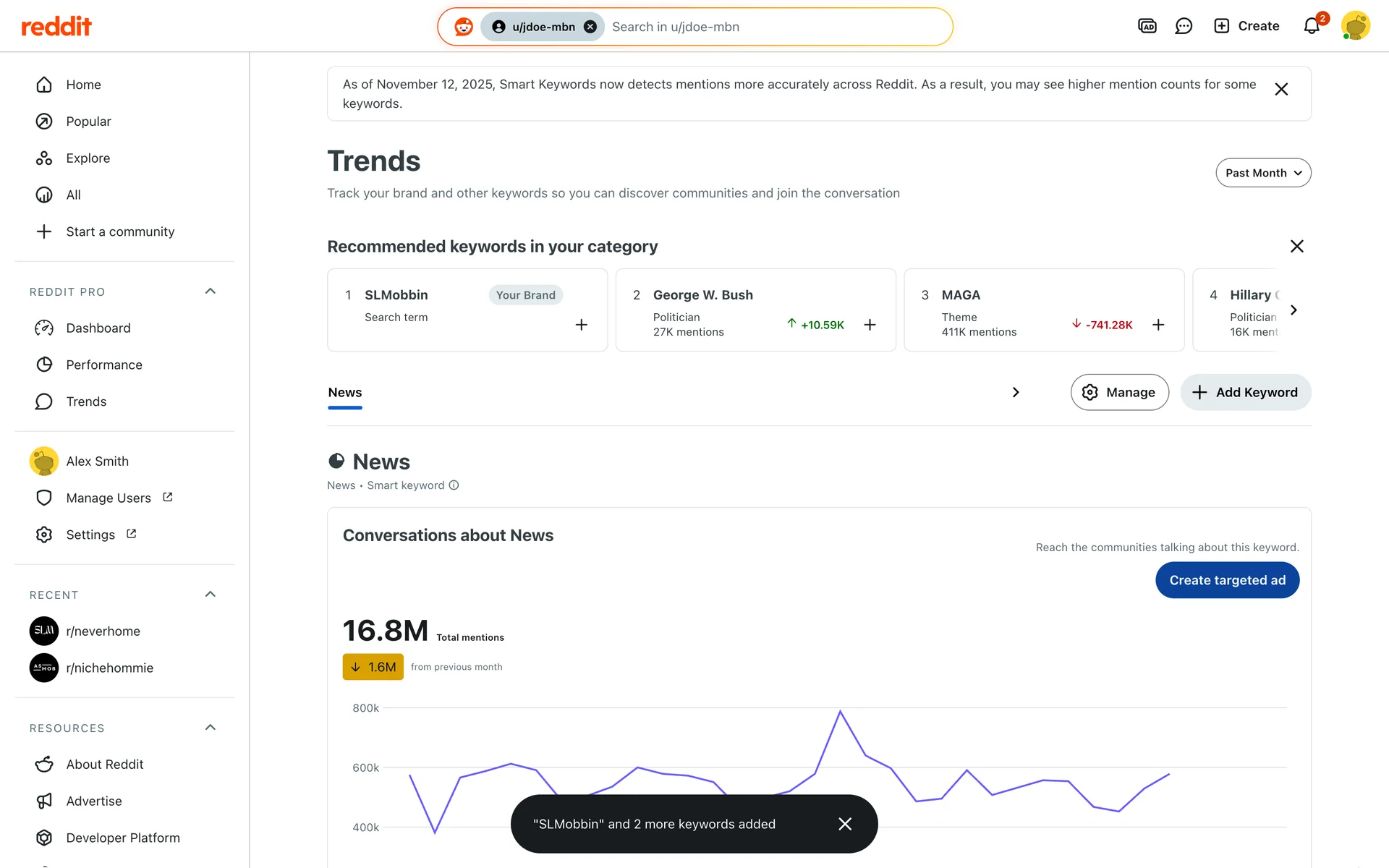Image resolution: width=1389 pixels, height=868 pixels.
Task: Add George W. Bush keyword plus icon
Action: click(870, 325)
